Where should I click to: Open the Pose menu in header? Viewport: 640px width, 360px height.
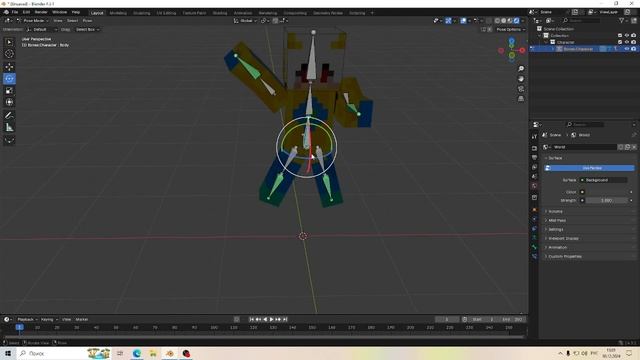click(87, 20)
